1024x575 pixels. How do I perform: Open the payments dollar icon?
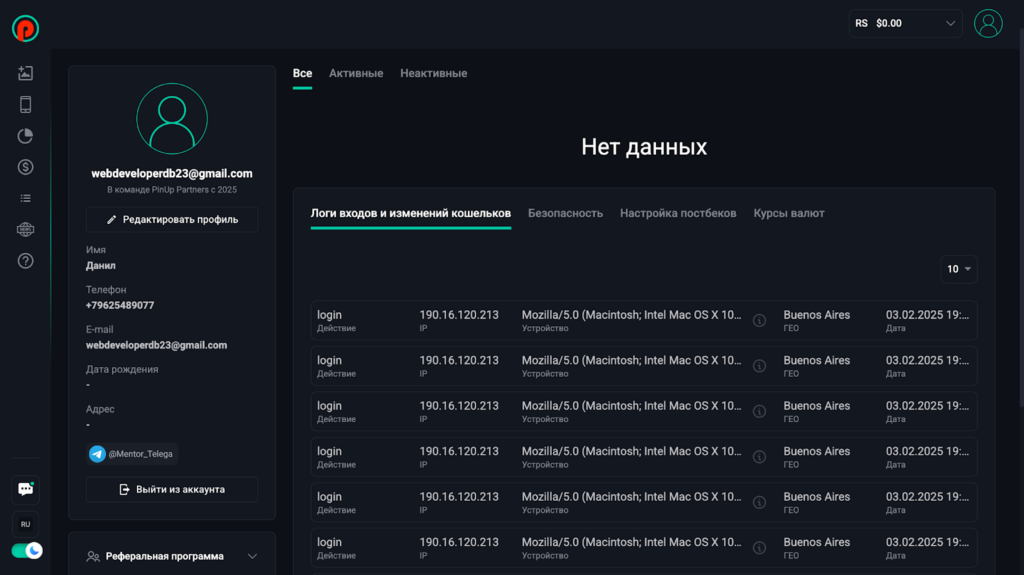tap(25, 167)
